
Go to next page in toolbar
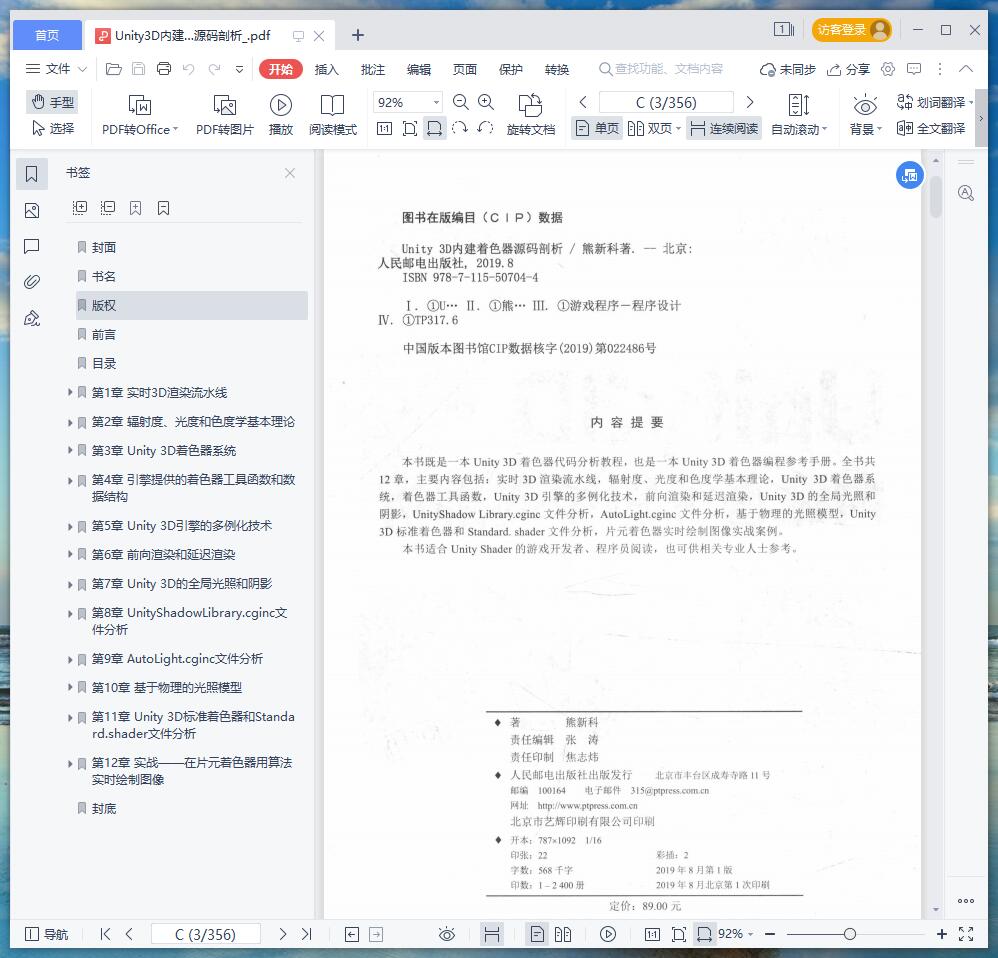click(x=750, y=102)
